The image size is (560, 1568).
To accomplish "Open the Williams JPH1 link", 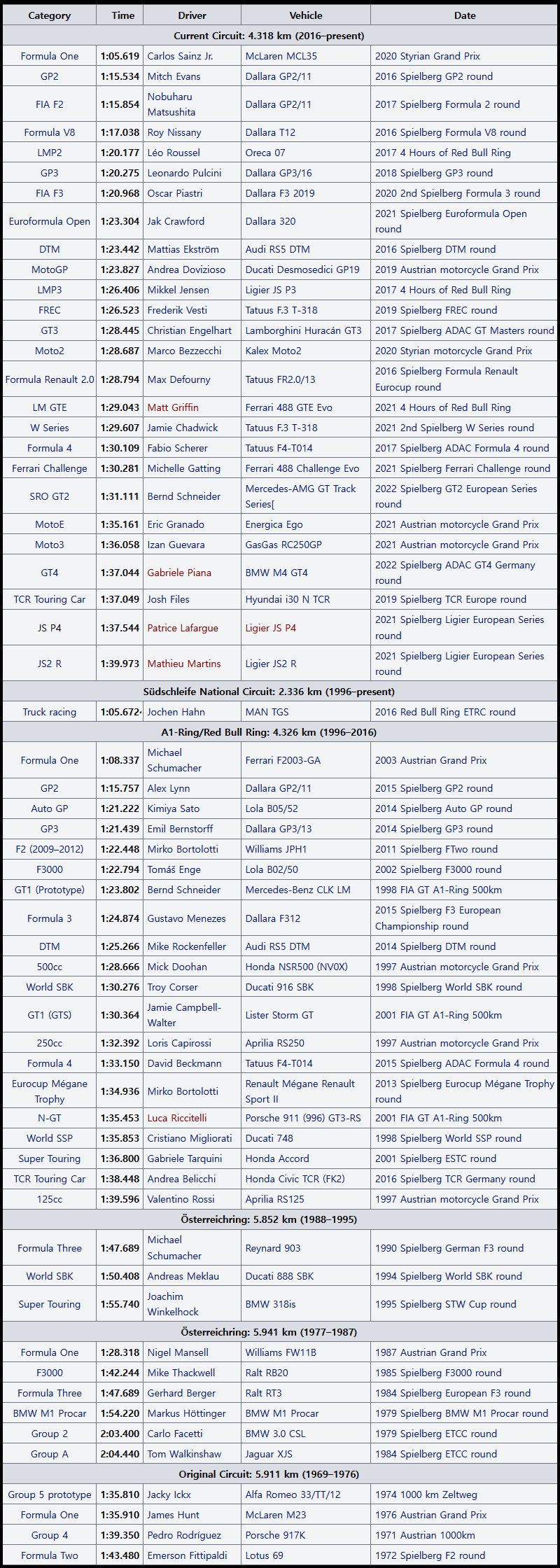I will click(276, 849).
